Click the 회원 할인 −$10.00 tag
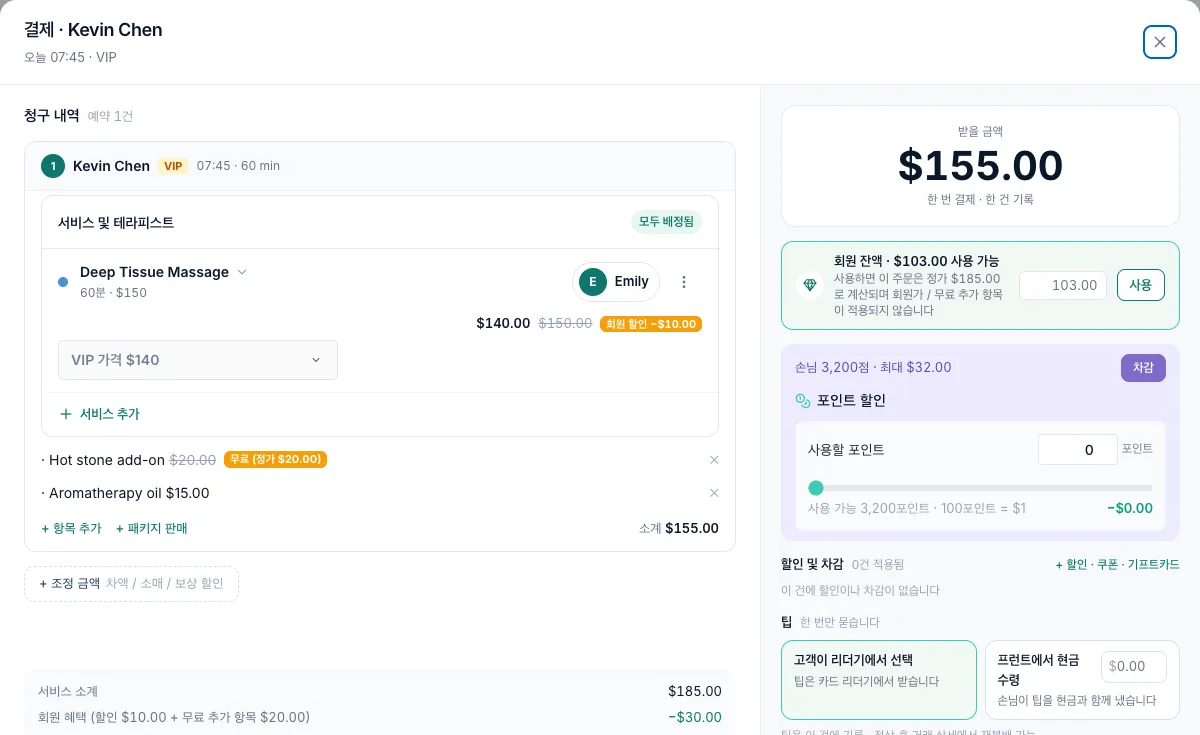Image resolution: width=1200 pixels, height=735 pixels. [x=651, y=324]
